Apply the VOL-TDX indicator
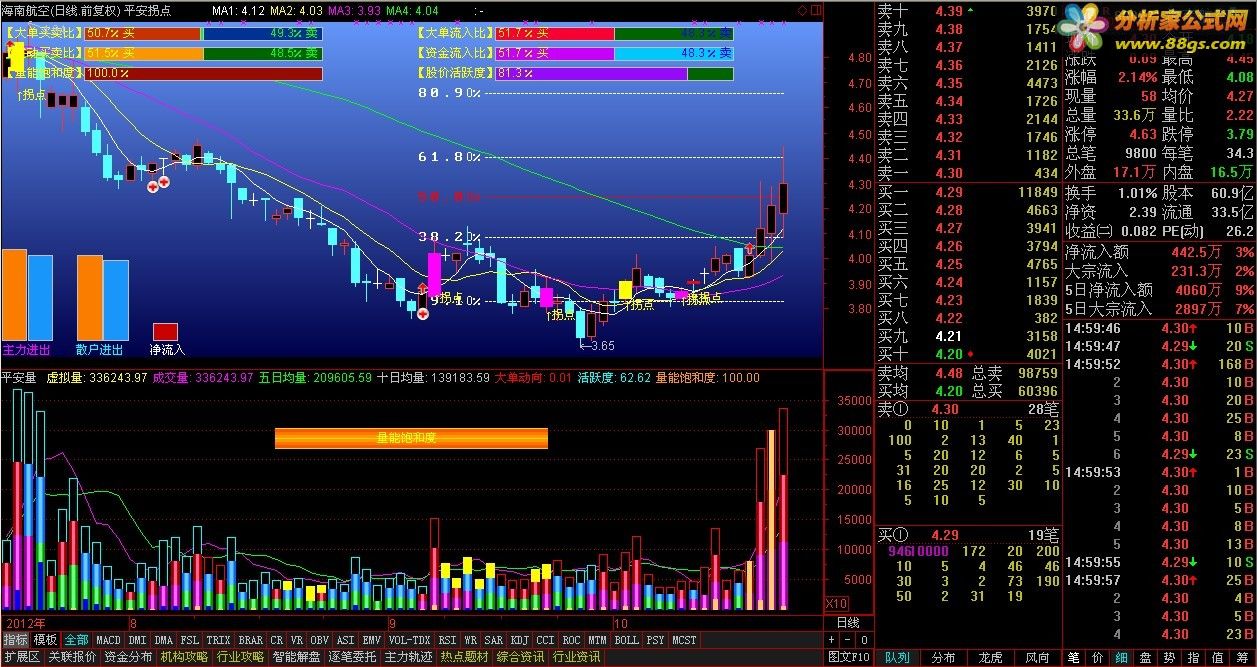Image resolution: width=1257 pixels, height=667 pixels. coord(409,640)
